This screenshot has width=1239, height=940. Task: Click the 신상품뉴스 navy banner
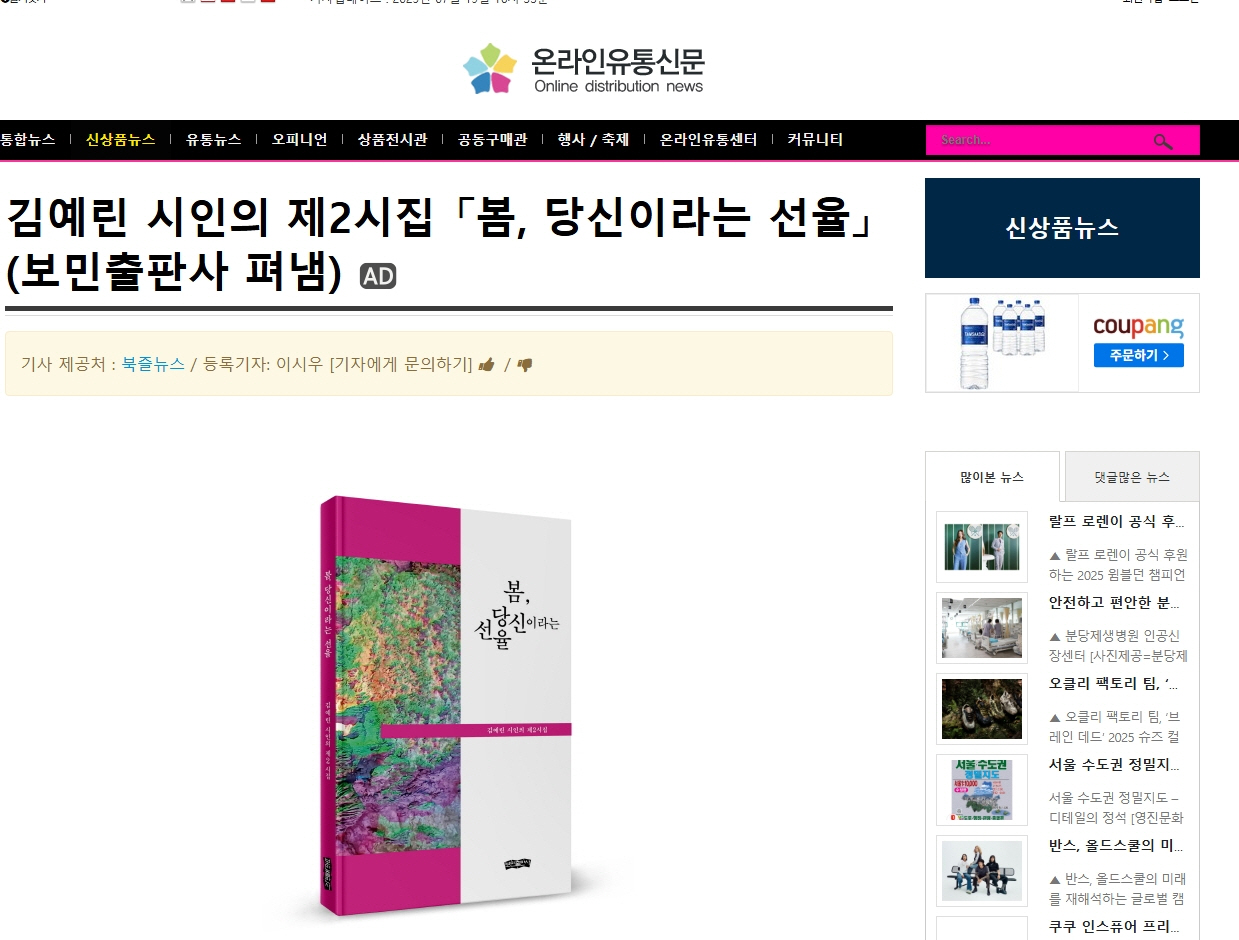point(1062,228)
